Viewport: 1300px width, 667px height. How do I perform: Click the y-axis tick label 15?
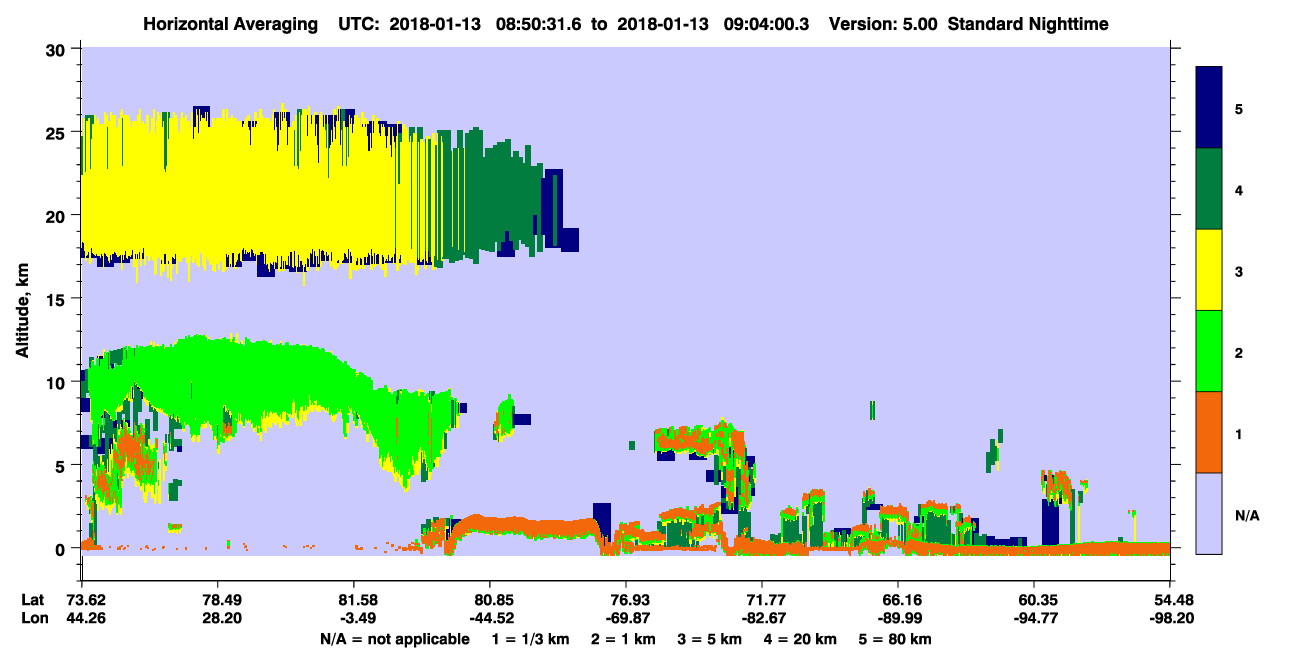(57, 299)
